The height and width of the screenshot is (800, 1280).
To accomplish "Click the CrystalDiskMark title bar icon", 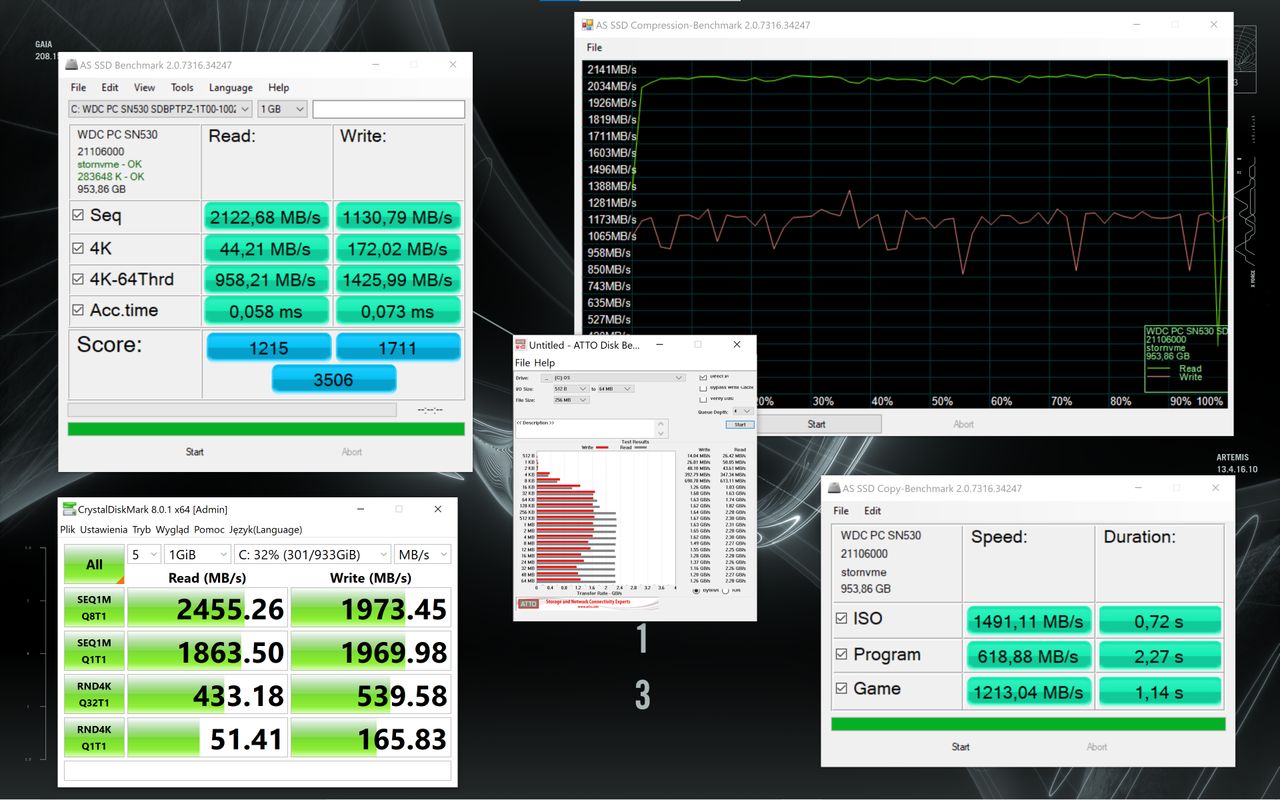I will coord(69,509).
